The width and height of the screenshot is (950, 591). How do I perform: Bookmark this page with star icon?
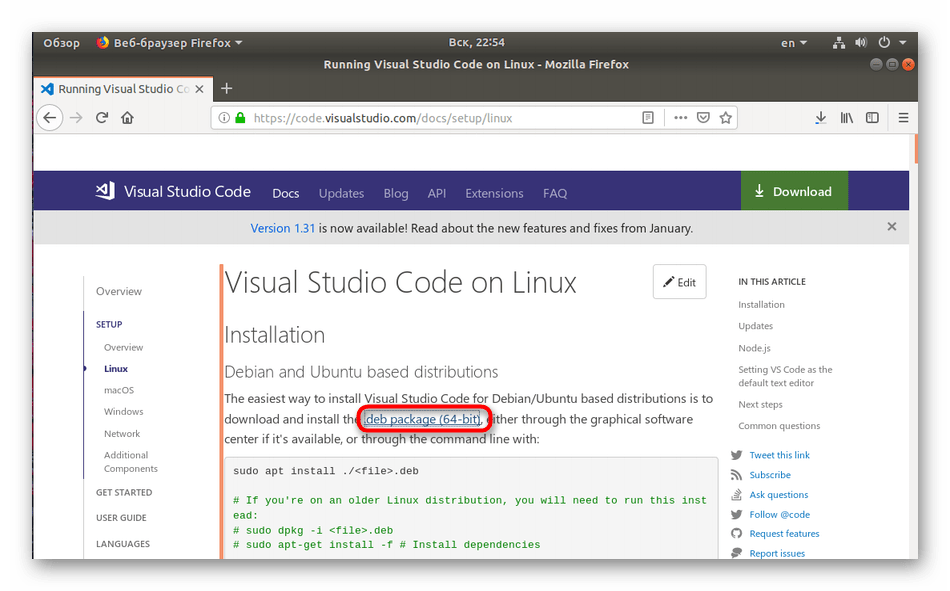tap(726, 118)
